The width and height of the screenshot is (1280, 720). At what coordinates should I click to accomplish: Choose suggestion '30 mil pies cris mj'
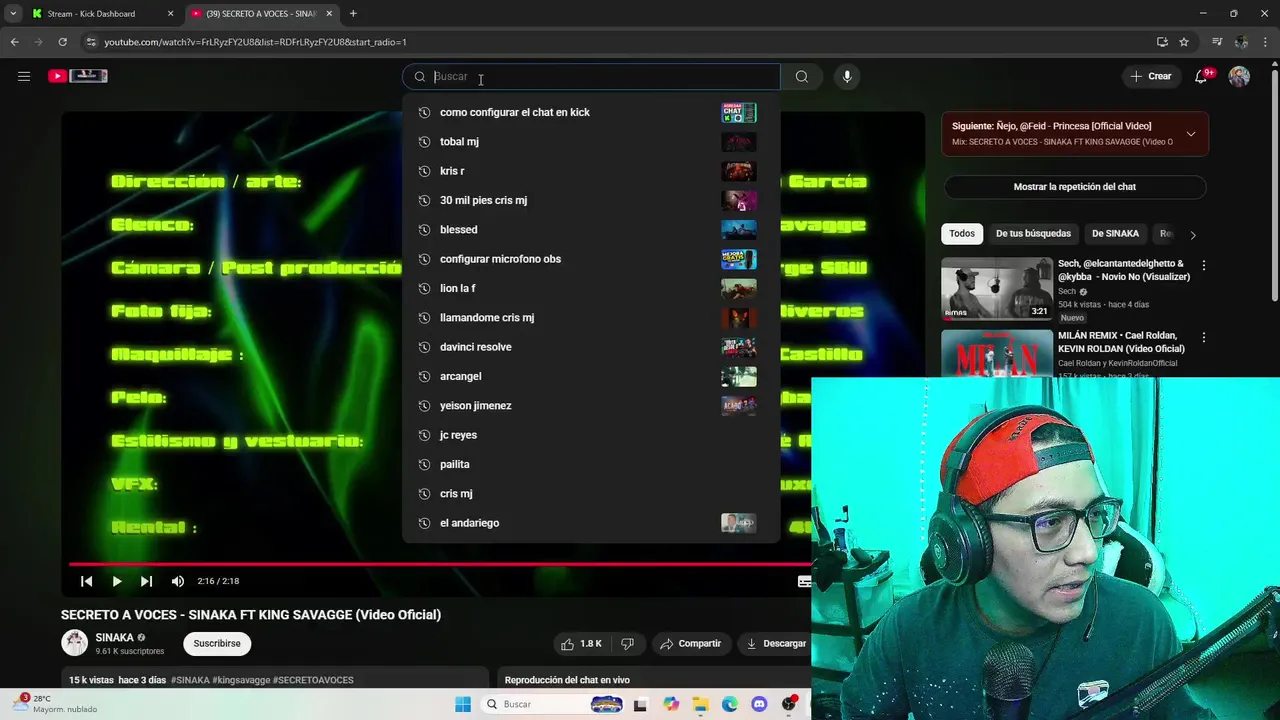(x=591, y=200)
